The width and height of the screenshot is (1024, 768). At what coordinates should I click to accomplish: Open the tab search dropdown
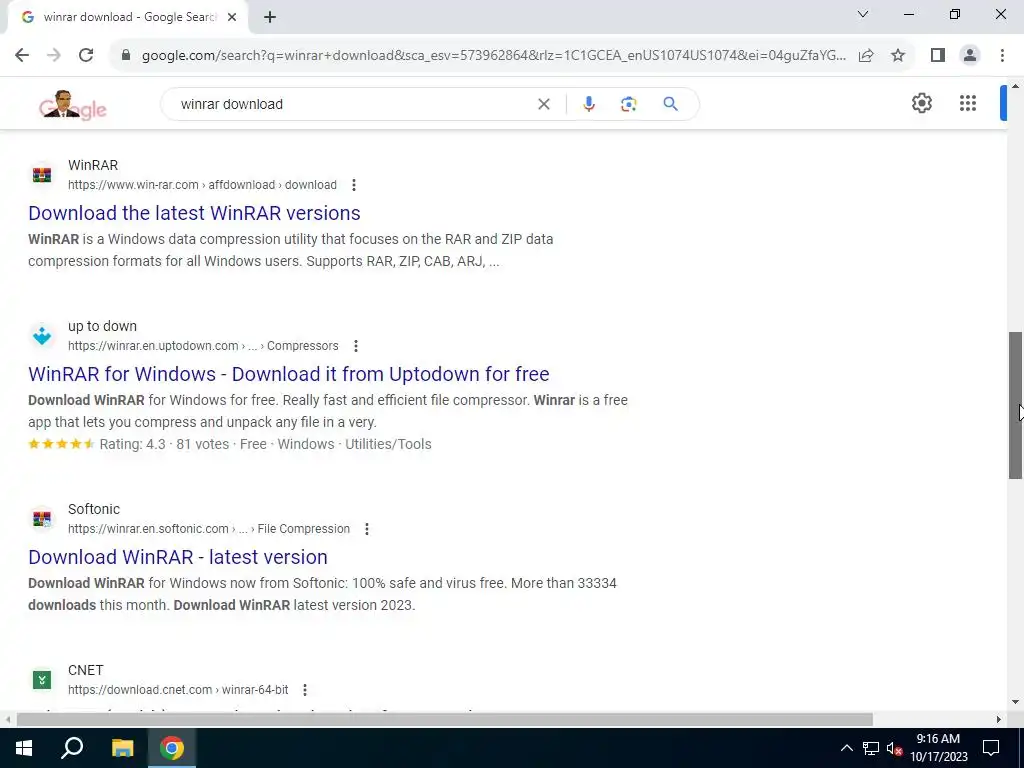[863, 14]
